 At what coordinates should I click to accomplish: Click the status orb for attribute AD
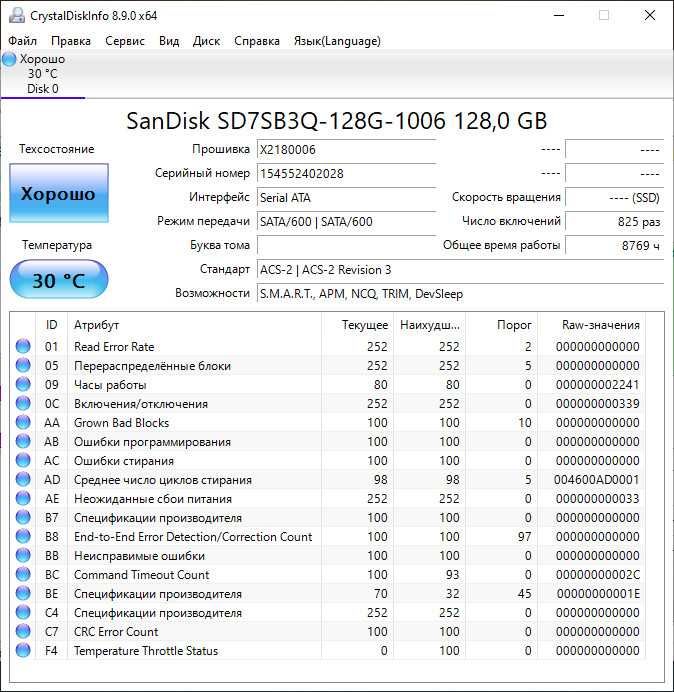(23, 479)
